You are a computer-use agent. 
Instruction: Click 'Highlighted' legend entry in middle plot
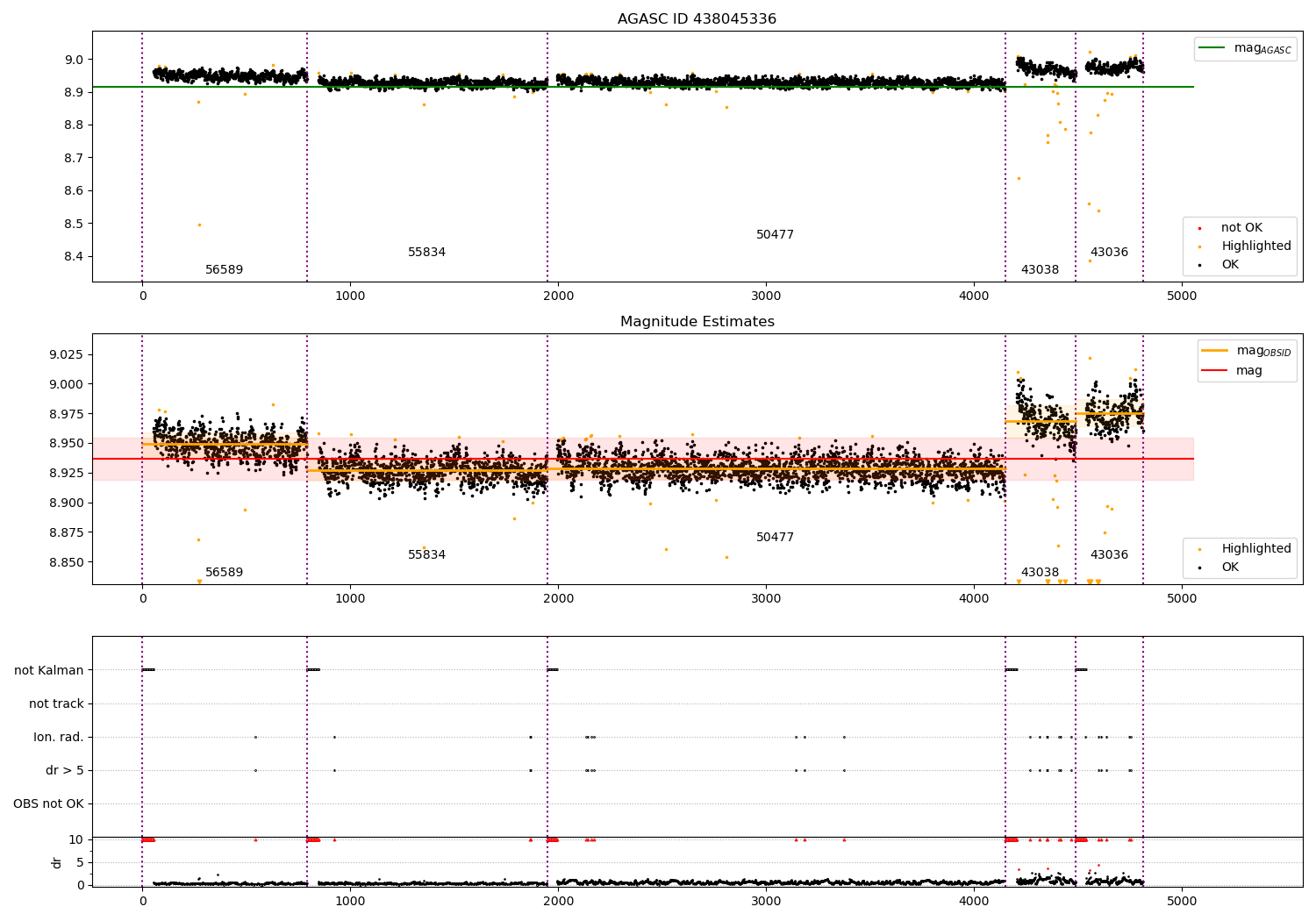point(1255,549)
